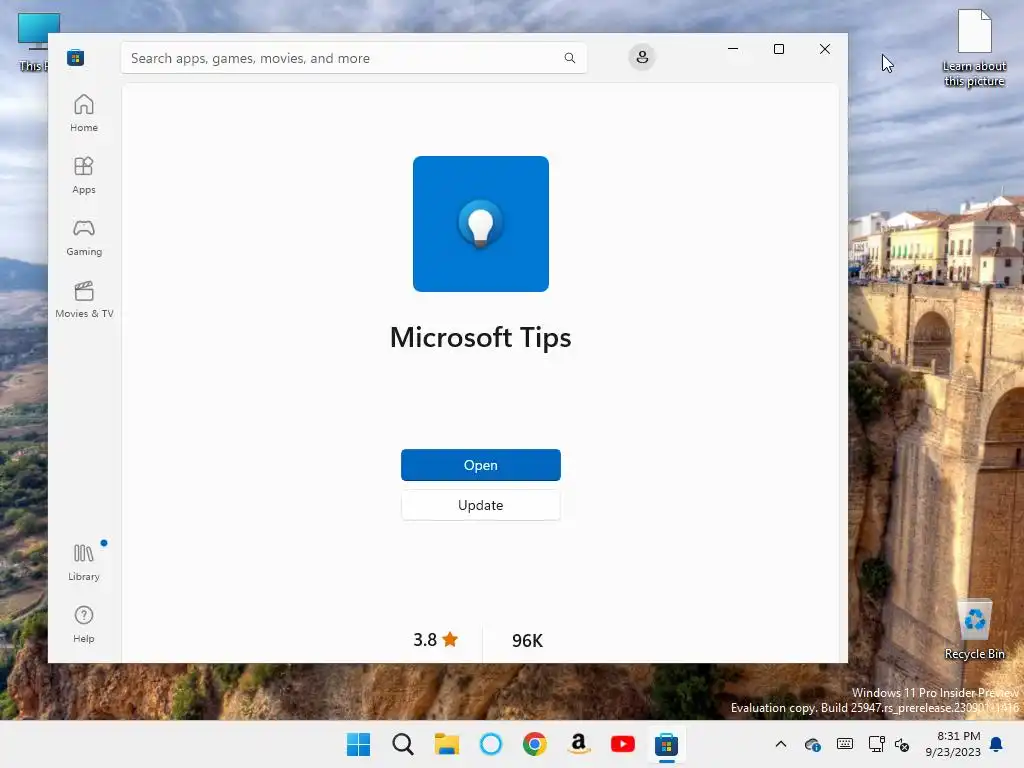The width and height of the screenshot is (1024, 768).
Task: Open the Microsoft Tips app
Action: click(481, 465)
